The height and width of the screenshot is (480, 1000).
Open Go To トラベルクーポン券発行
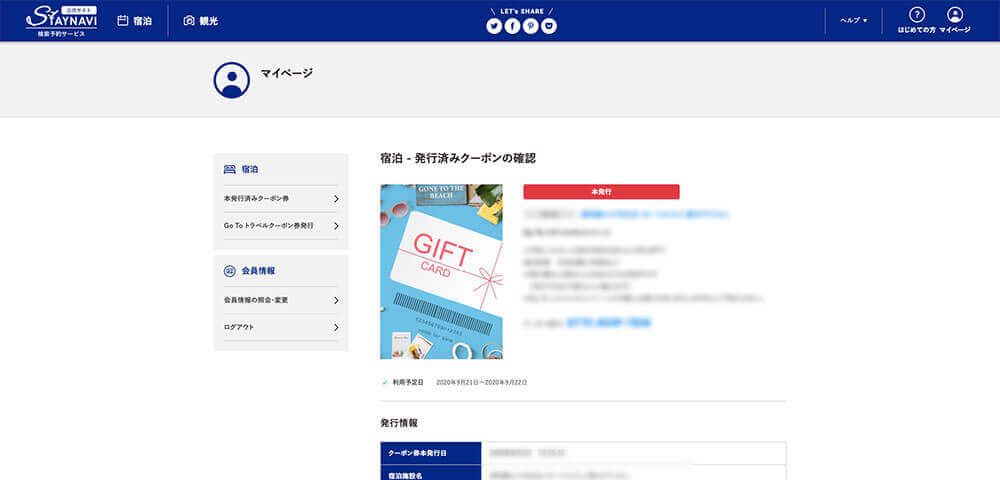point(281,226)
